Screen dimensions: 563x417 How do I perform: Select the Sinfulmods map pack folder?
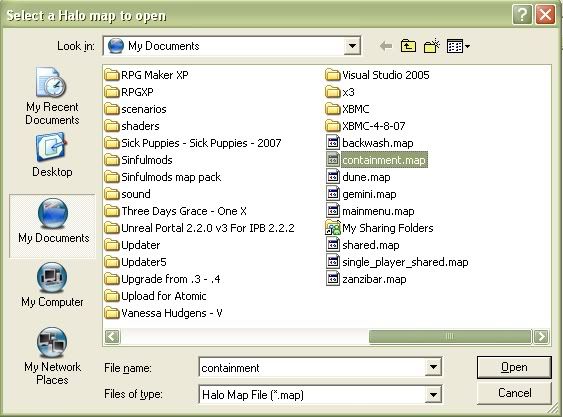[x=163, y=177]
